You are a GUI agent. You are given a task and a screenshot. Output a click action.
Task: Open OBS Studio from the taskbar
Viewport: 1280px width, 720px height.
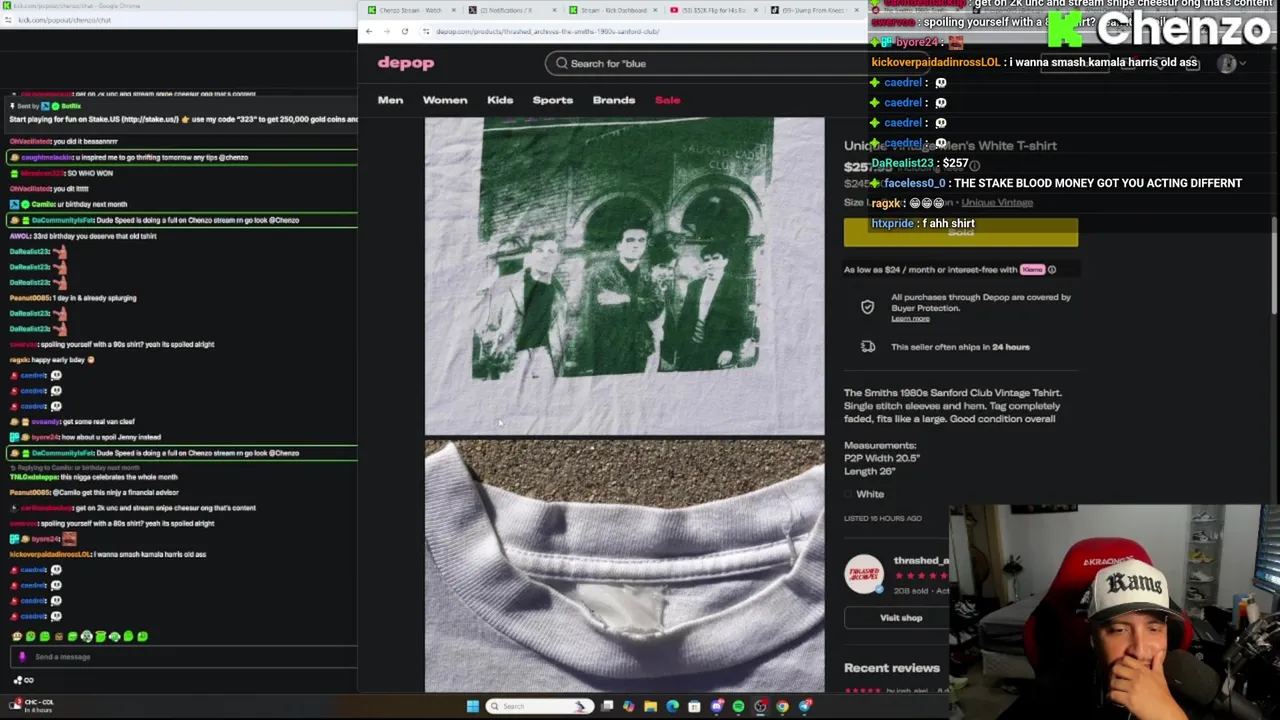[760, 706]
